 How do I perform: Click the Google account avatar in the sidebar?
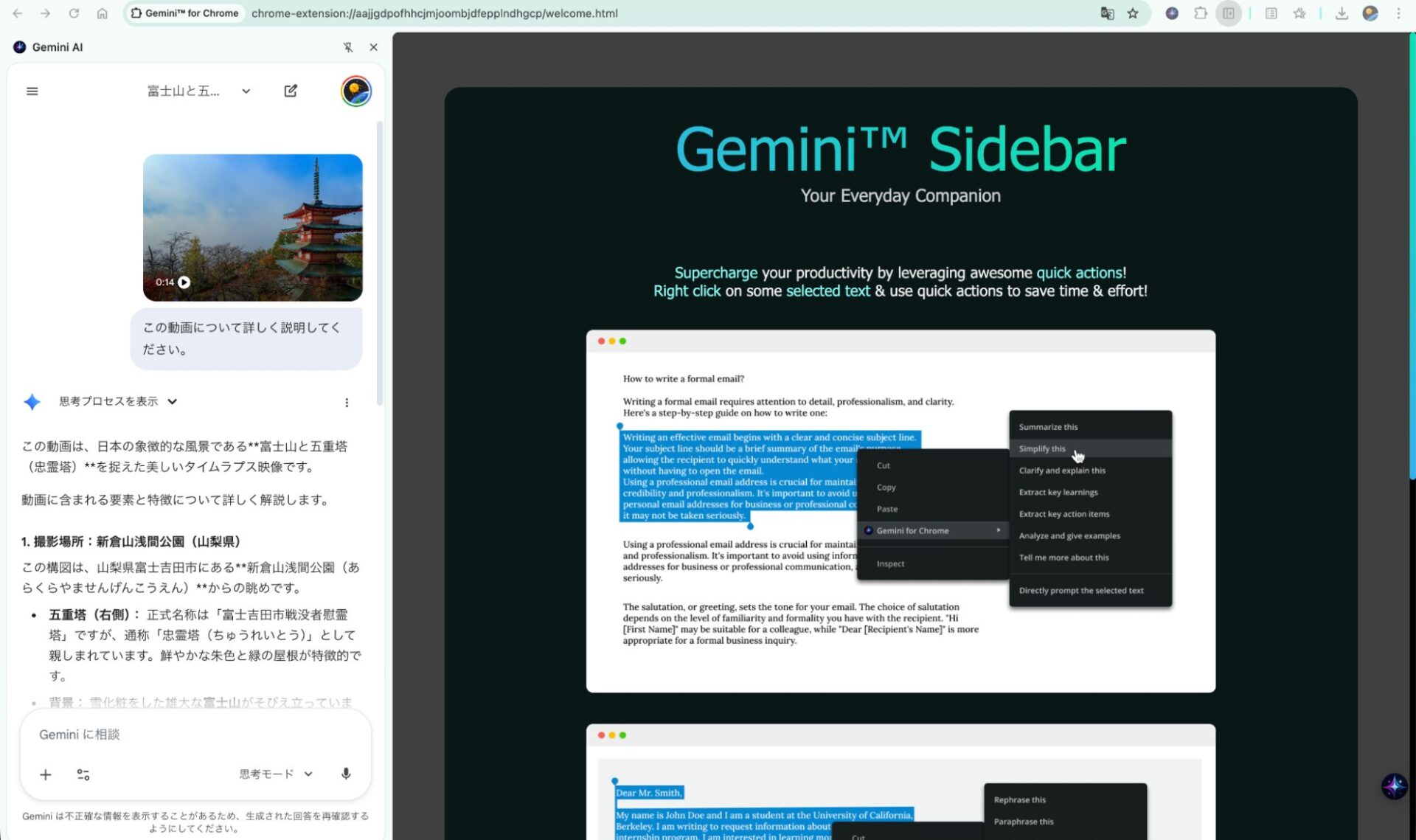coord(355,91)
